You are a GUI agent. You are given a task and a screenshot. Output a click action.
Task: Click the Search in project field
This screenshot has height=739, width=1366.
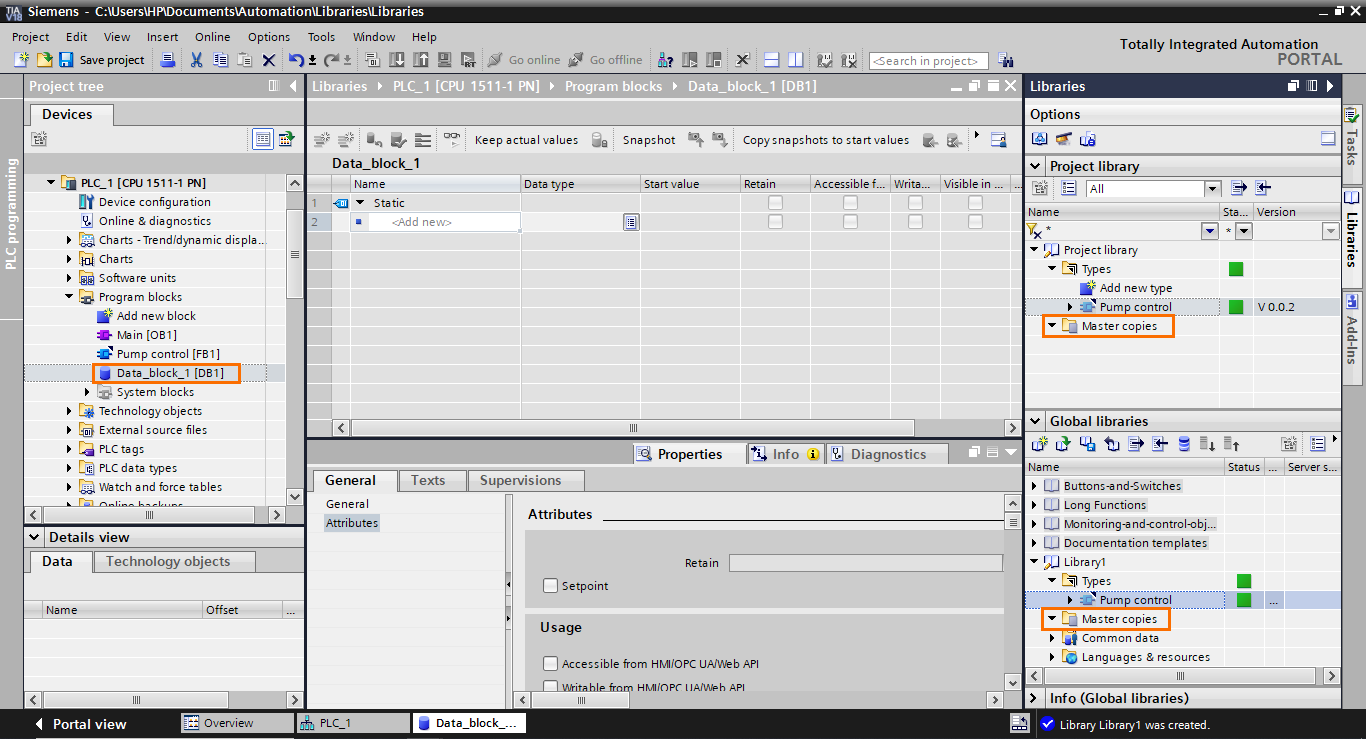(927, 61)
